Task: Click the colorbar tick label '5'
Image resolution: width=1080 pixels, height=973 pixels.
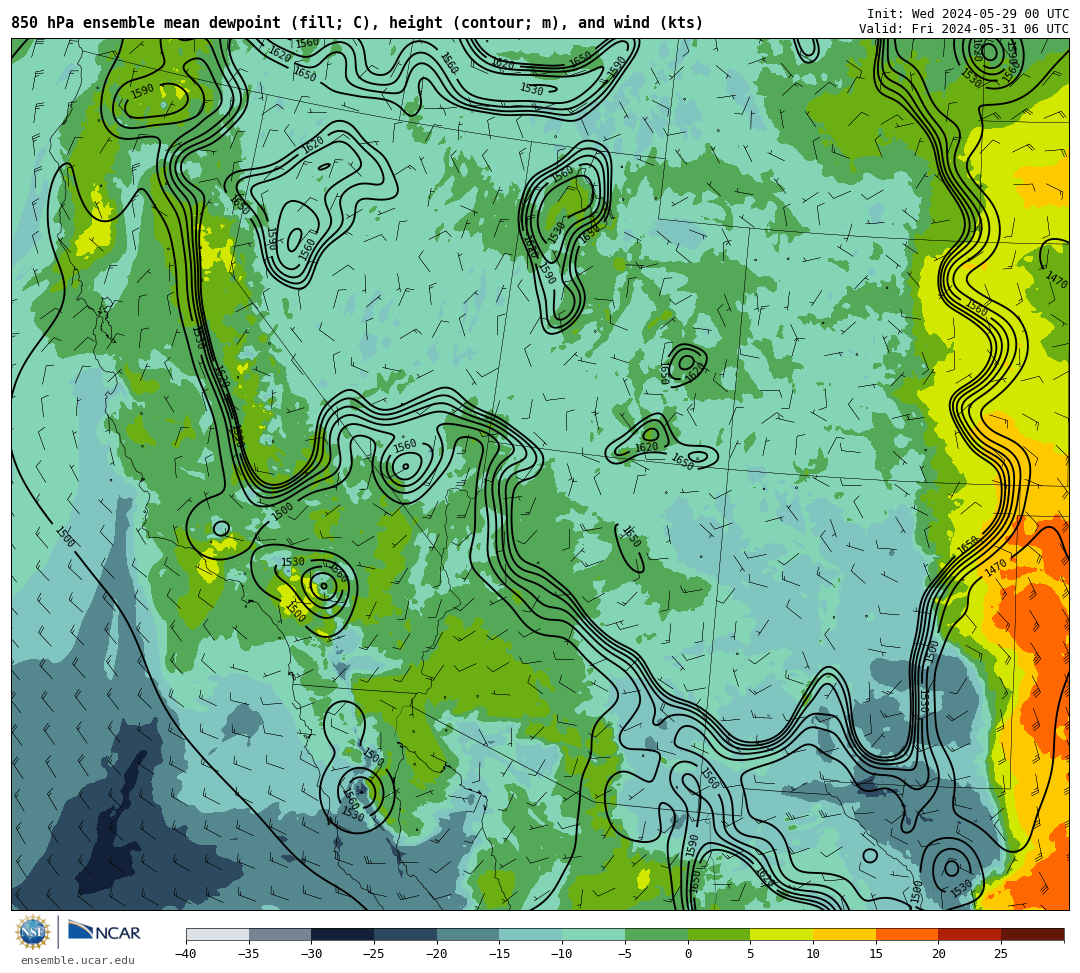Action: point(751,954)
